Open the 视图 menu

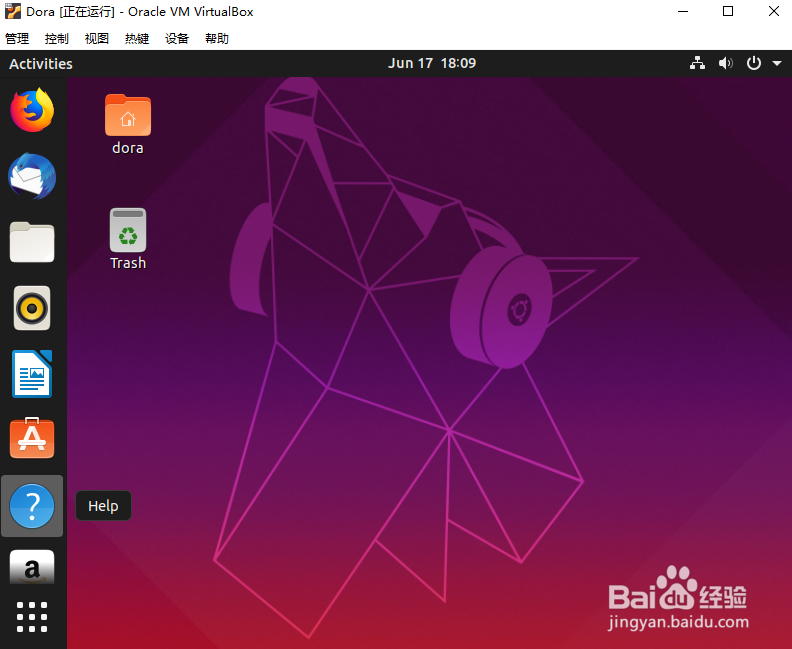(96, 39)
